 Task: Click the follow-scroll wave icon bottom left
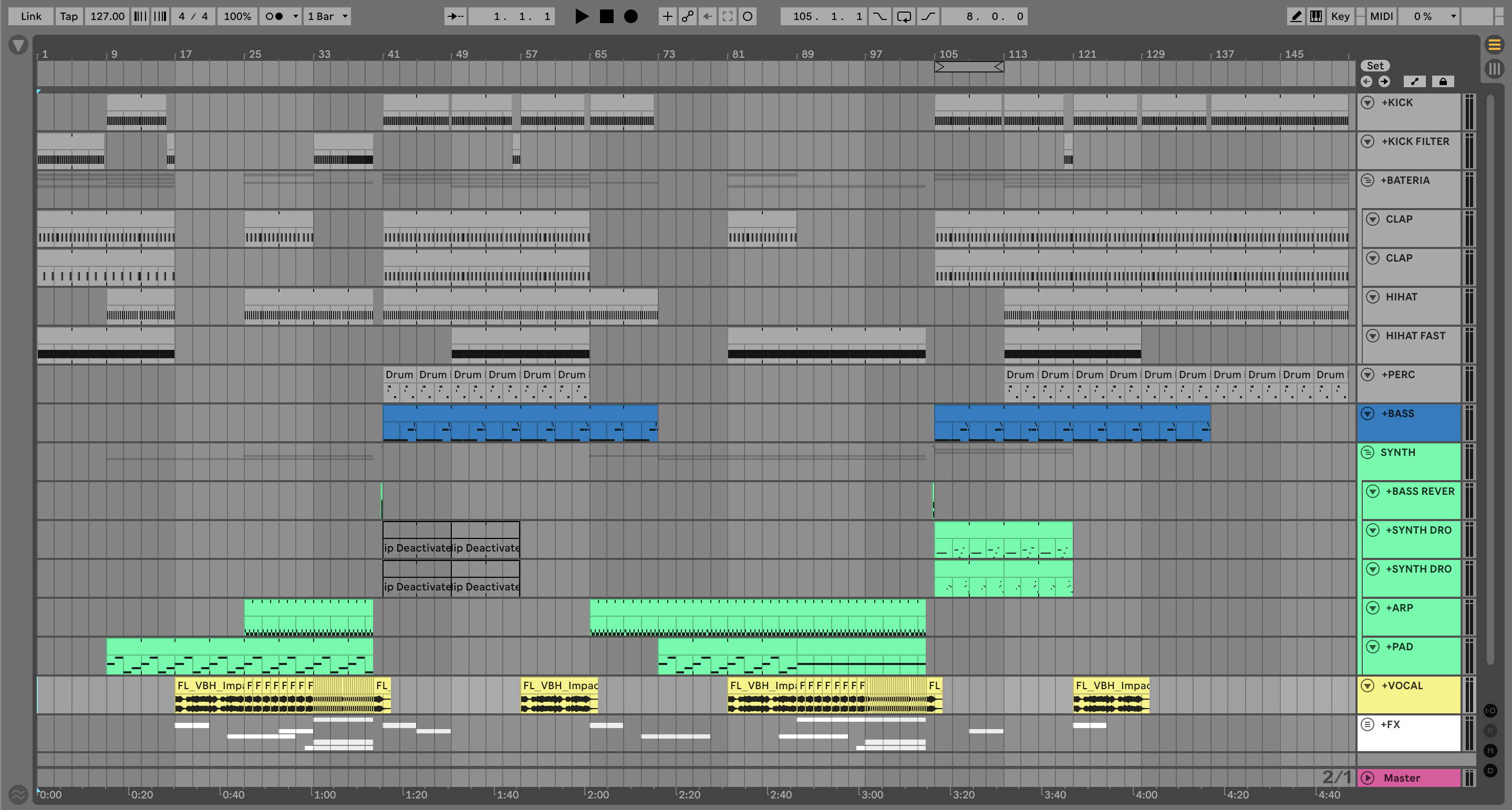[18, 795]
